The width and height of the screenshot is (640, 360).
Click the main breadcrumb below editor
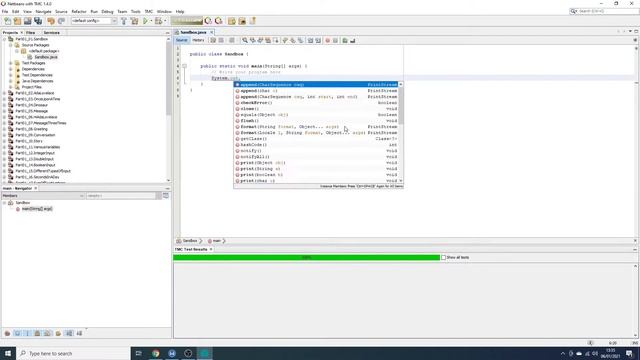[x=216, y=241]
